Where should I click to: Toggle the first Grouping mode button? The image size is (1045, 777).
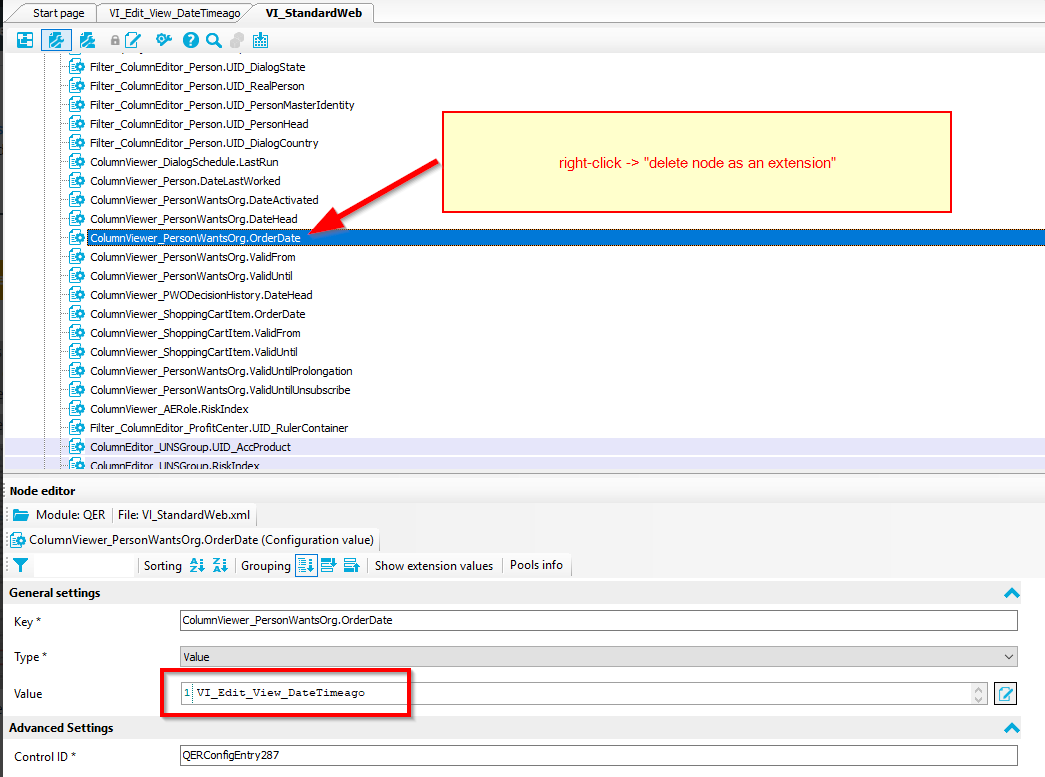306,565
